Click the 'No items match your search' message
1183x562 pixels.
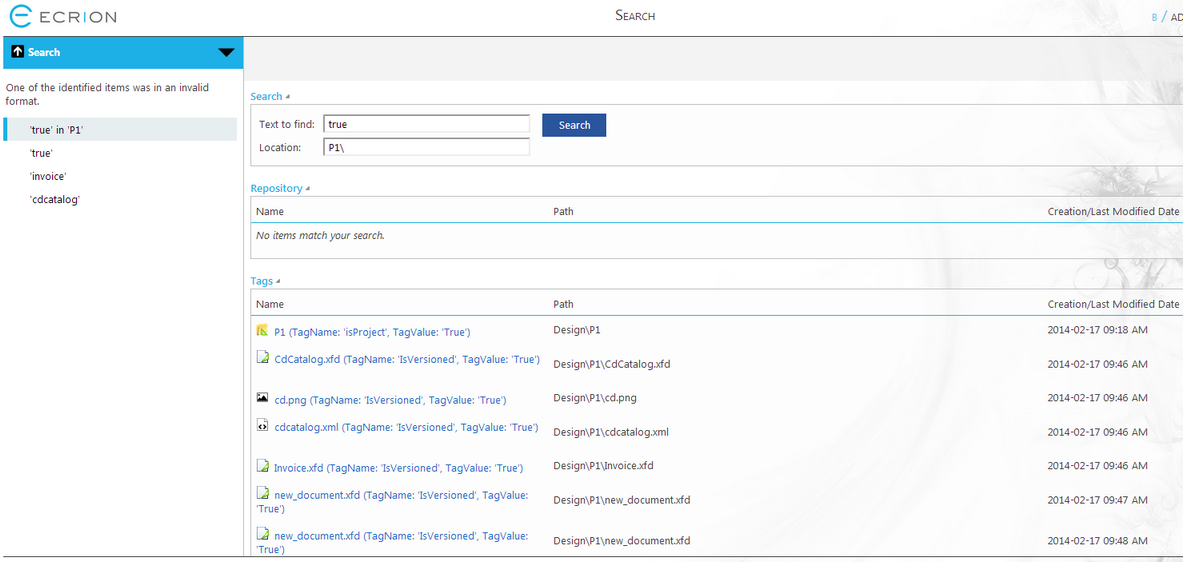pos(321,235)
